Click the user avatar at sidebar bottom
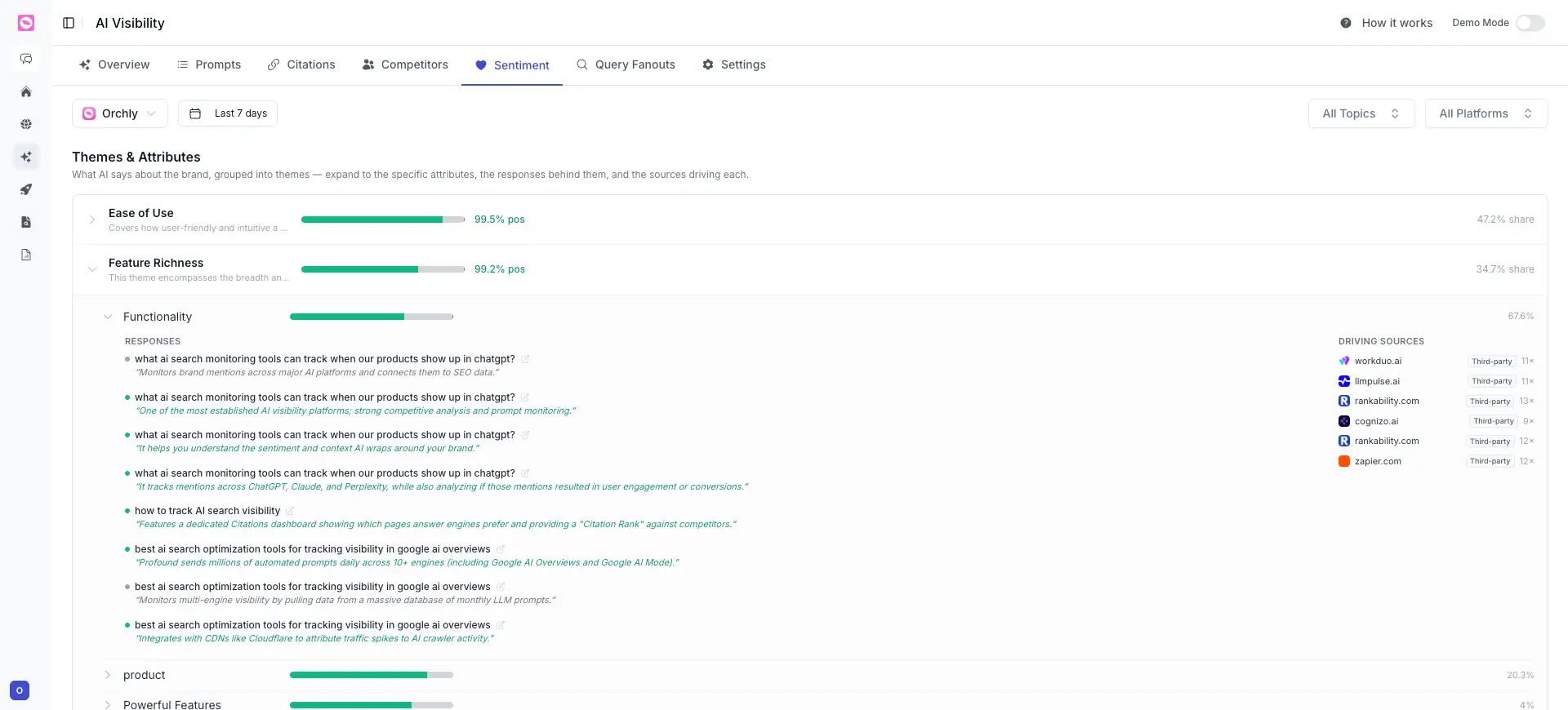Image resolution: width=1568 pixels, height=710 pixels. [x=20, y=690]
